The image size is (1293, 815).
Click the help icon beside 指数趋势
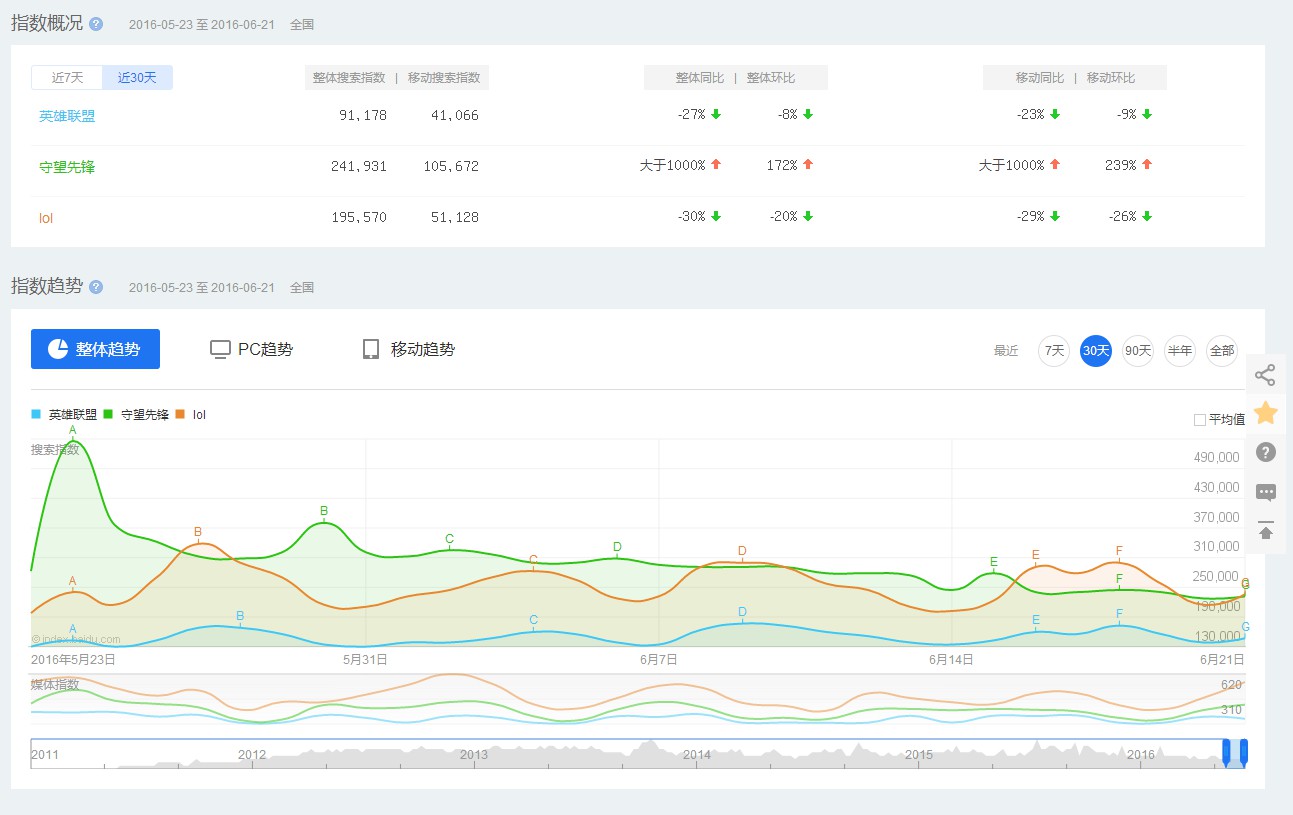96,287
